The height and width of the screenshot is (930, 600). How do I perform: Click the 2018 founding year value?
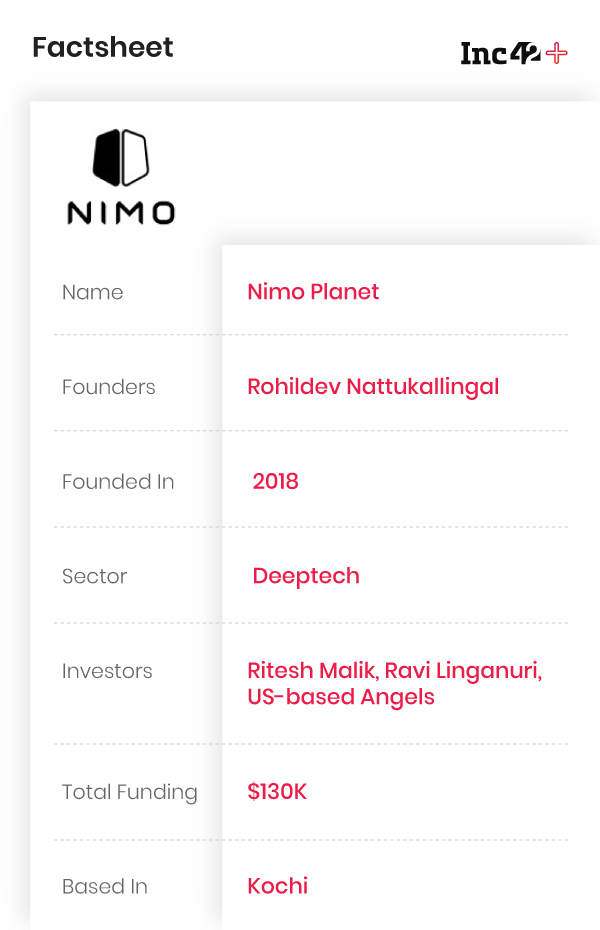point(276,481)
